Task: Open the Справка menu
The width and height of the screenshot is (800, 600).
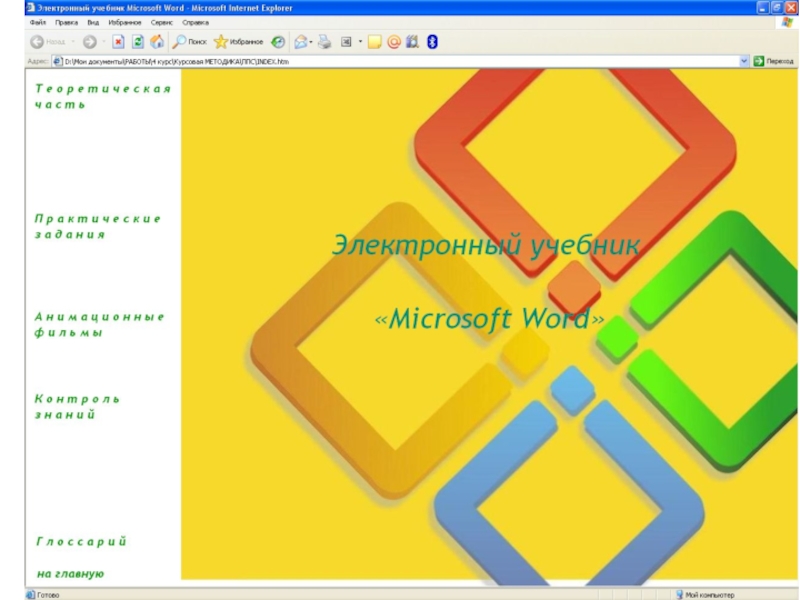Action: [x=196, y=22]
